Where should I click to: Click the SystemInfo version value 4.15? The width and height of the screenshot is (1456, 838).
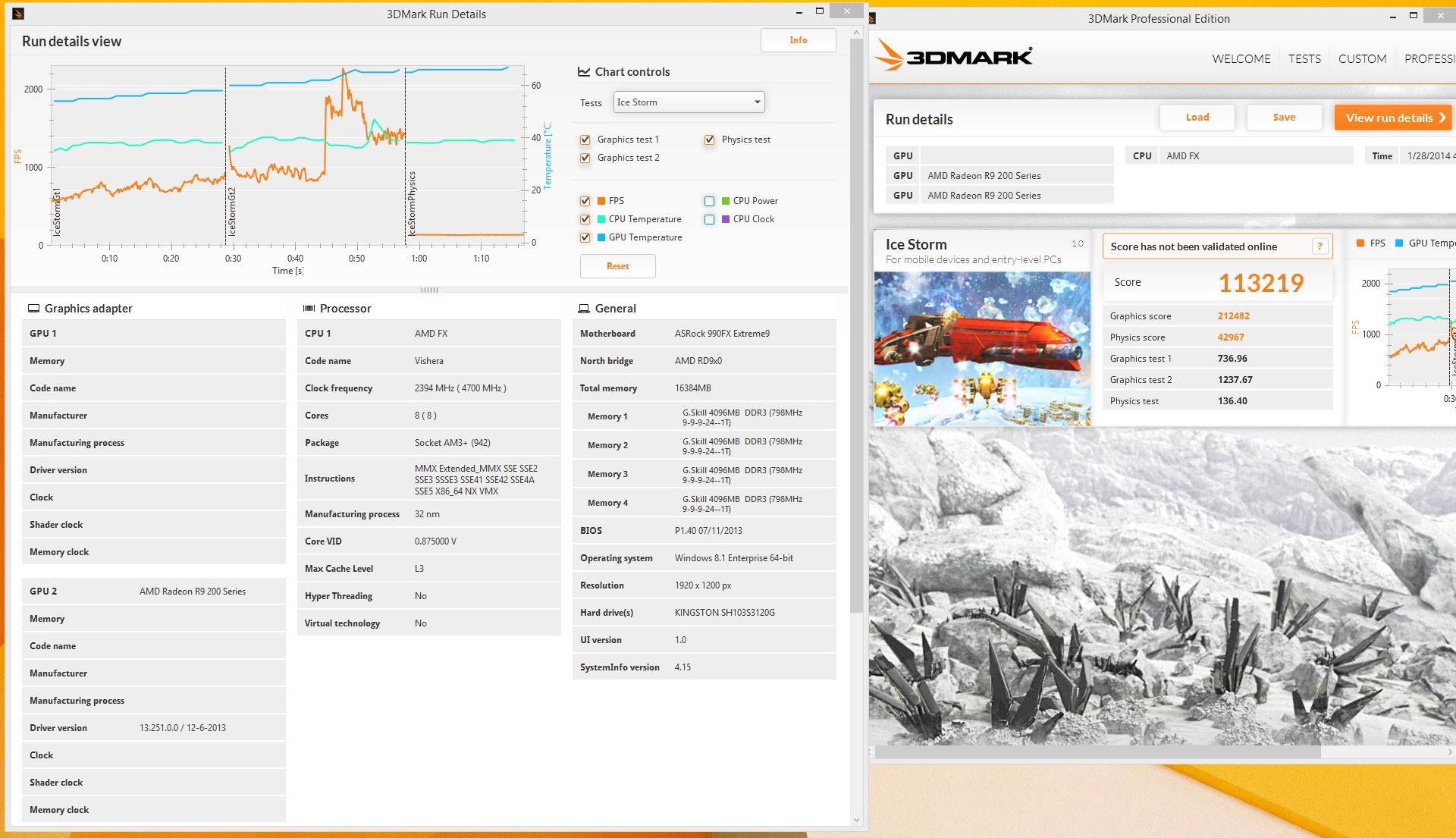[x=682, y=667]
